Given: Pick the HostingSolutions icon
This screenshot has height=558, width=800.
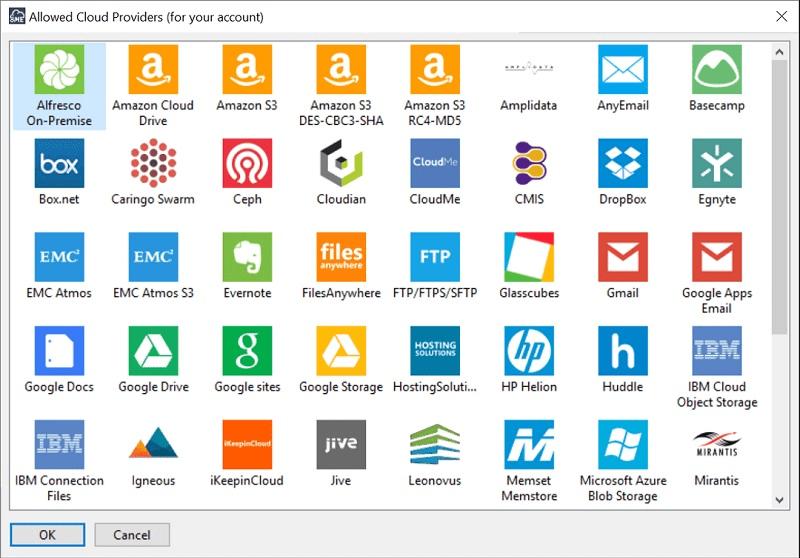Looking at the screenshot, I should [435, 351].
